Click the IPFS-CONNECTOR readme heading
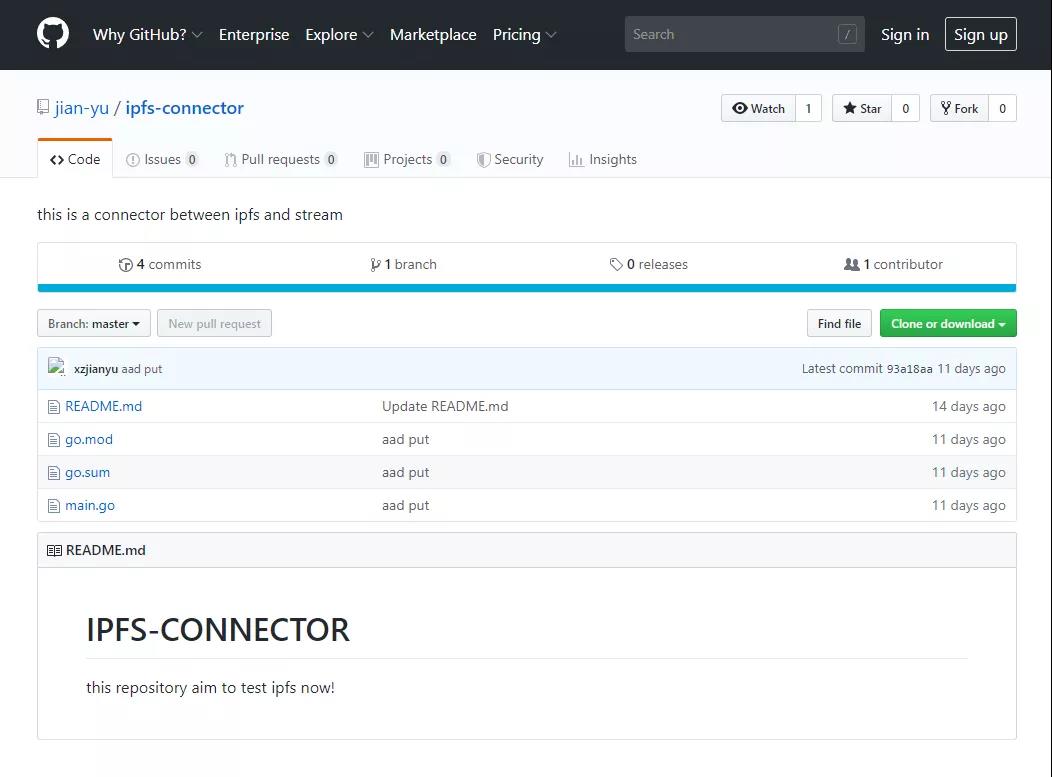Image resolution: width=1052 pixels, height=777 pixels. (217, 629)
